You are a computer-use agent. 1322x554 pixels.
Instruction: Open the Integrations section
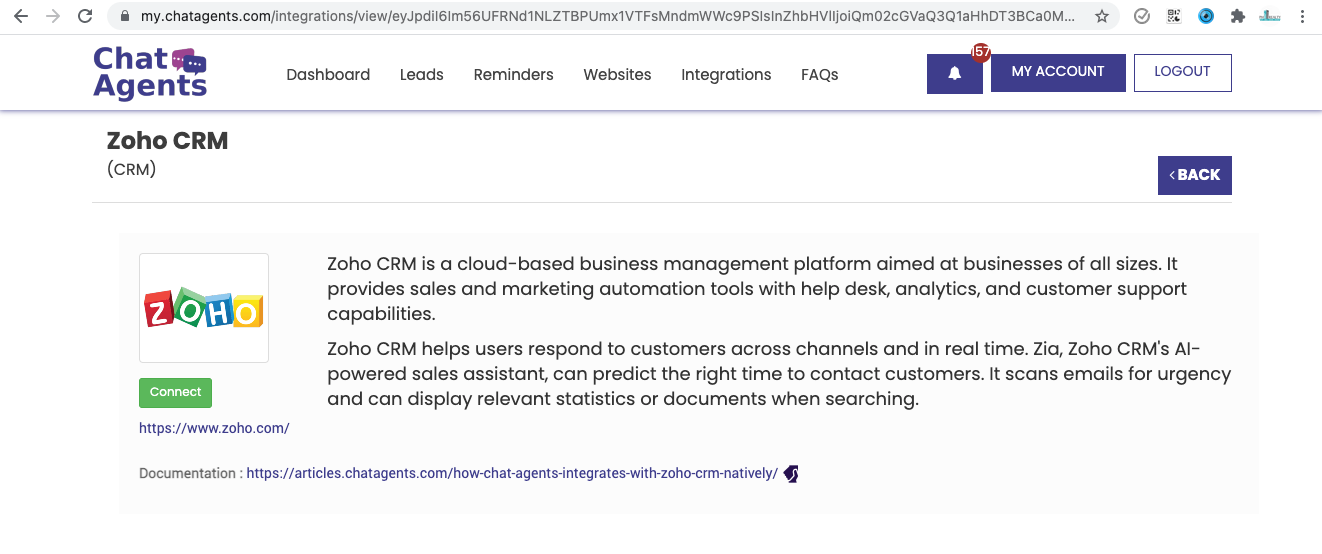pyautogui.click(x=726, y=75)
